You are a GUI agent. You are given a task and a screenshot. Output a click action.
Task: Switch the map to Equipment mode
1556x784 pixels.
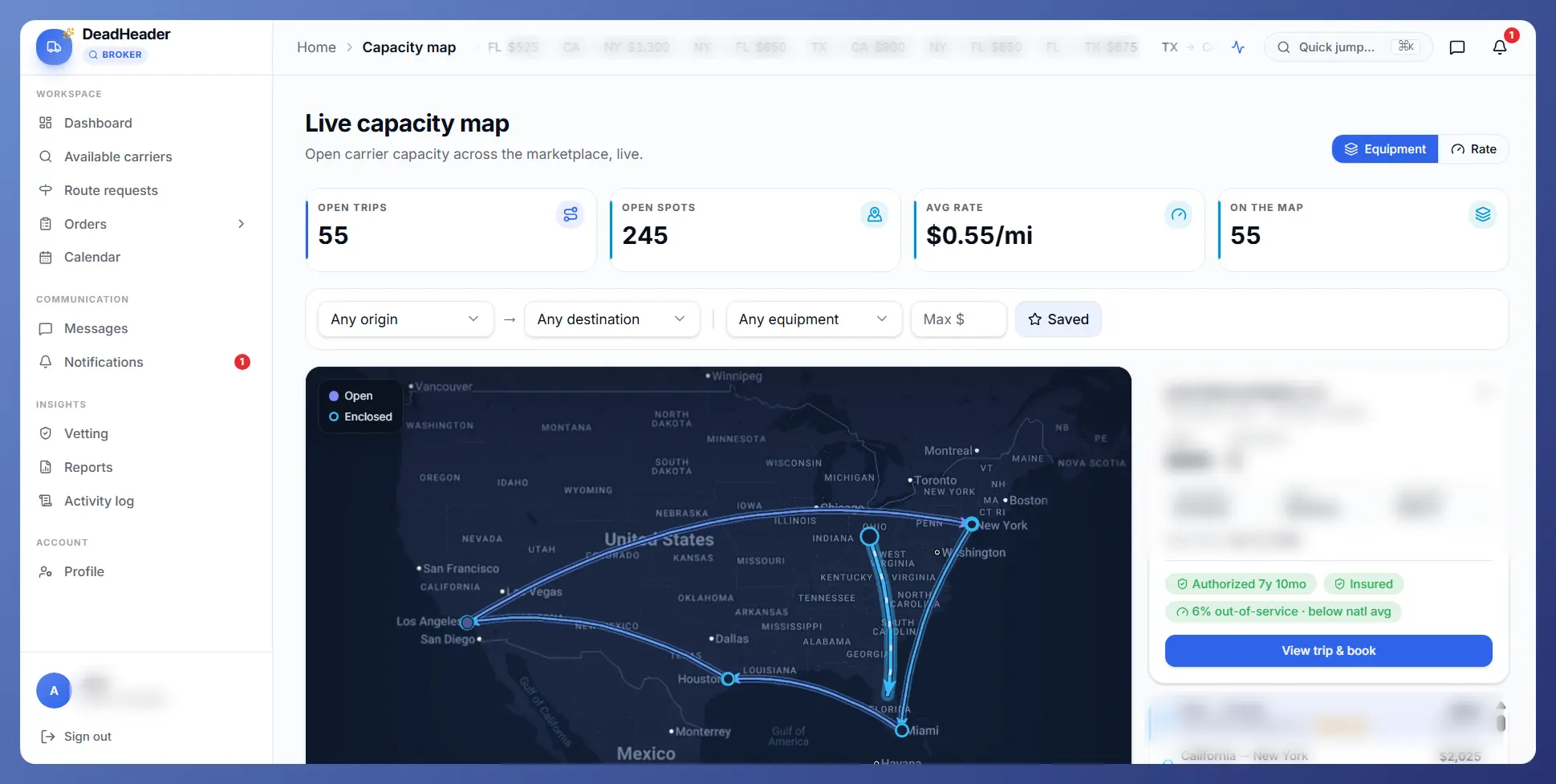click(x=1385, y=149)
